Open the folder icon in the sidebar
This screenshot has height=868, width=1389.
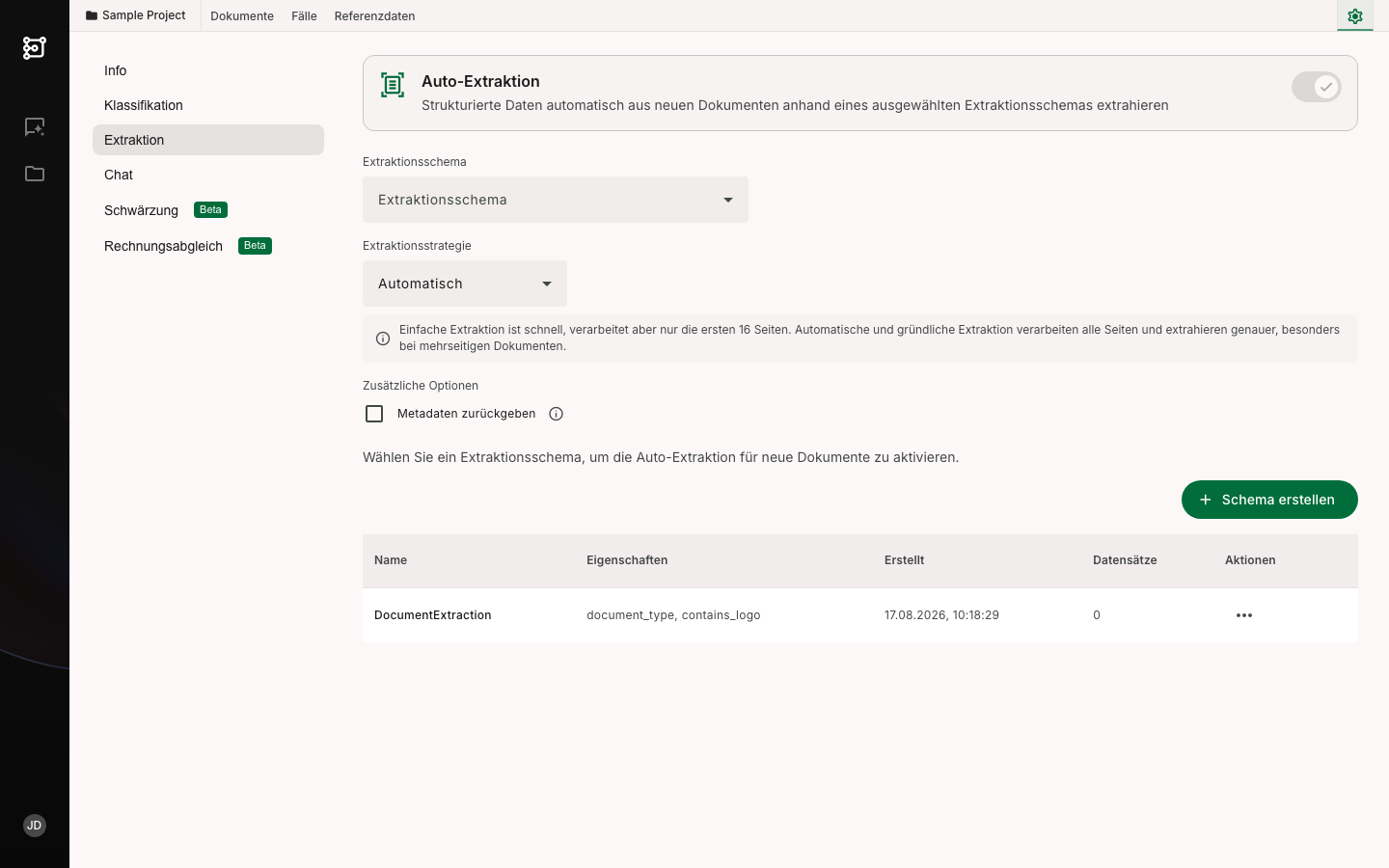[x=35, y=174]
